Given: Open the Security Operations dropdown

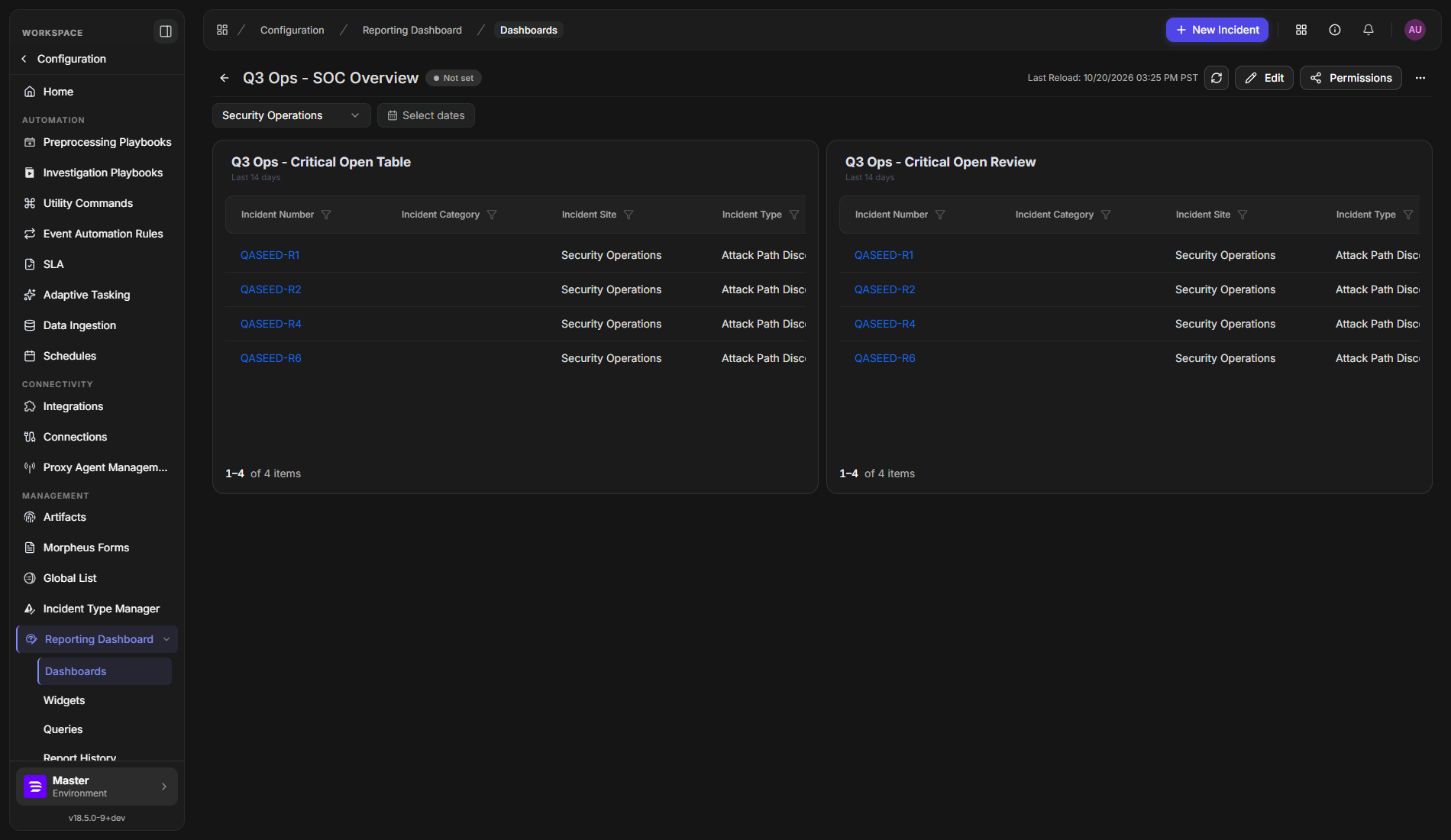Looking at the screenshot, I should pyautogui.click(x=291, y=115).
